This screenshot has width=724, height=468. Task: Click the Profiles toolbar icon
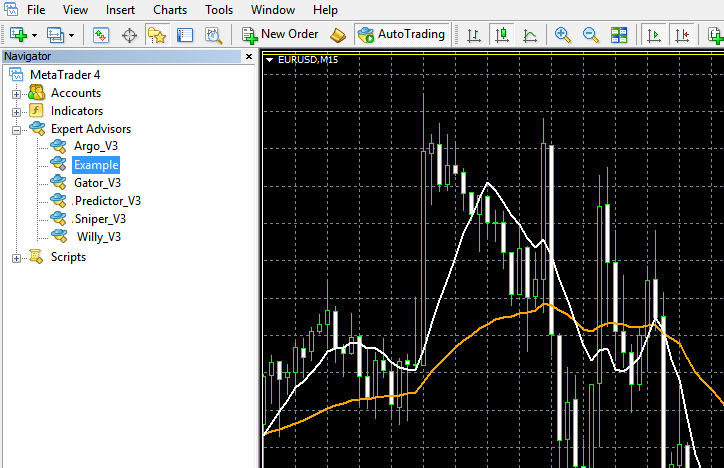pos(55,35)
